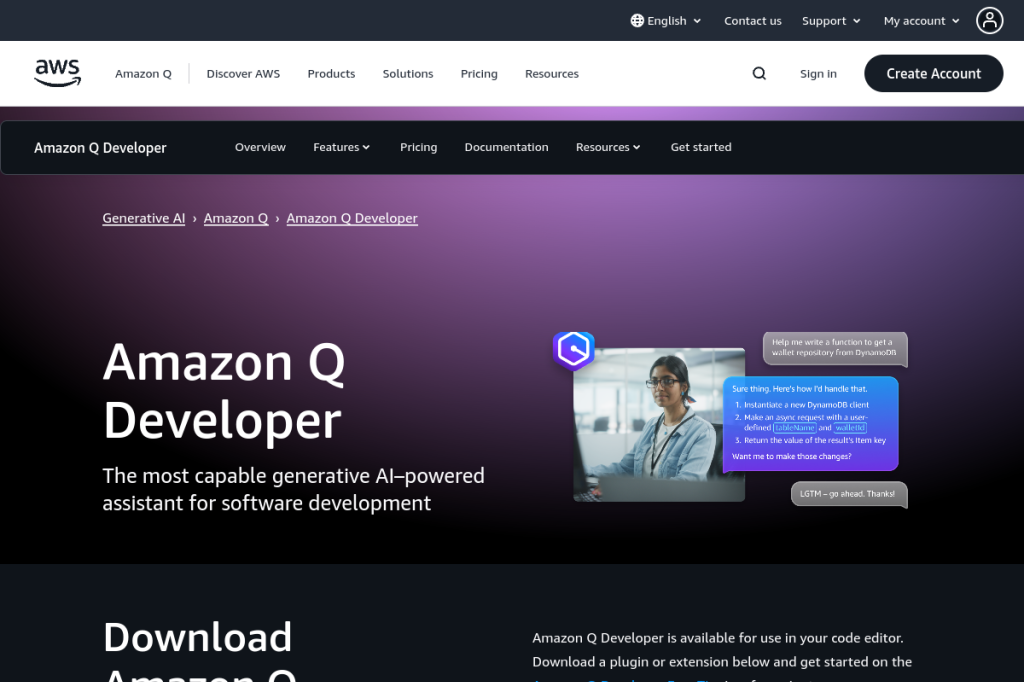The width and height of the screenshot is (1024, 682).
Task: Open Amazon Q in main navigation
Action: 143,74
